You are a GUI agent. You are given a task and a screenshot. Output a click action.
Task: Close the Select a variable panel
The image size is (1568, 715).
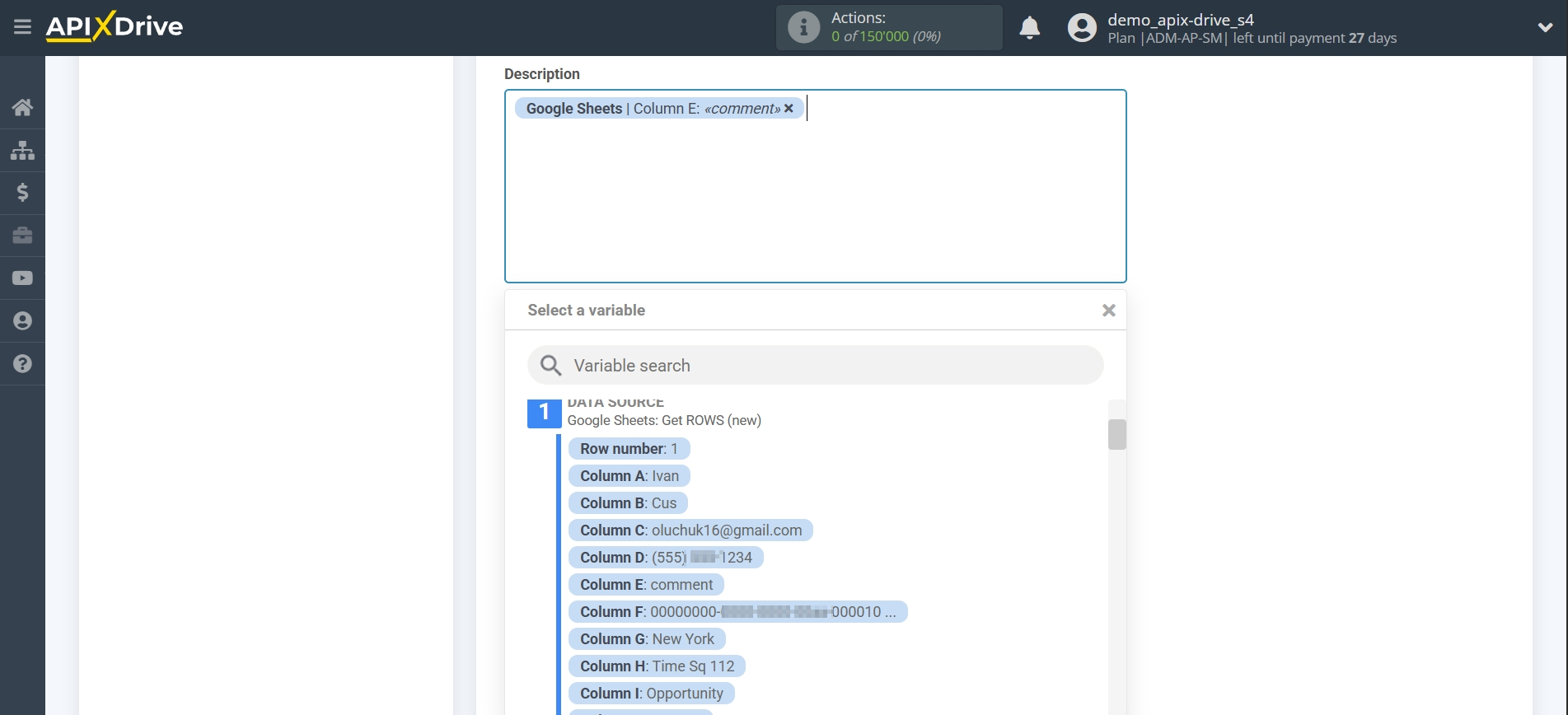tap(1108, 311)
